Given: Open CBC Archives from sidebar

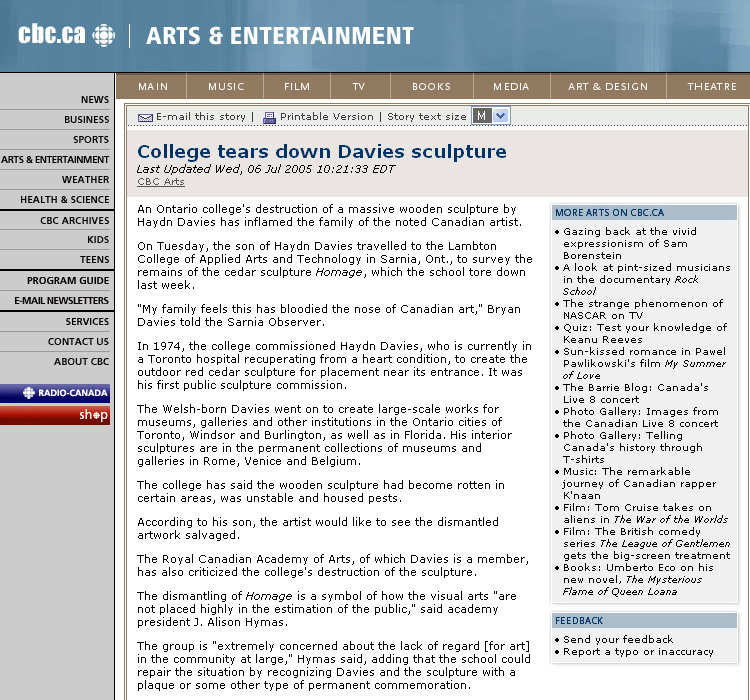Looking at the screenshot, I should [x=75, y=220].
